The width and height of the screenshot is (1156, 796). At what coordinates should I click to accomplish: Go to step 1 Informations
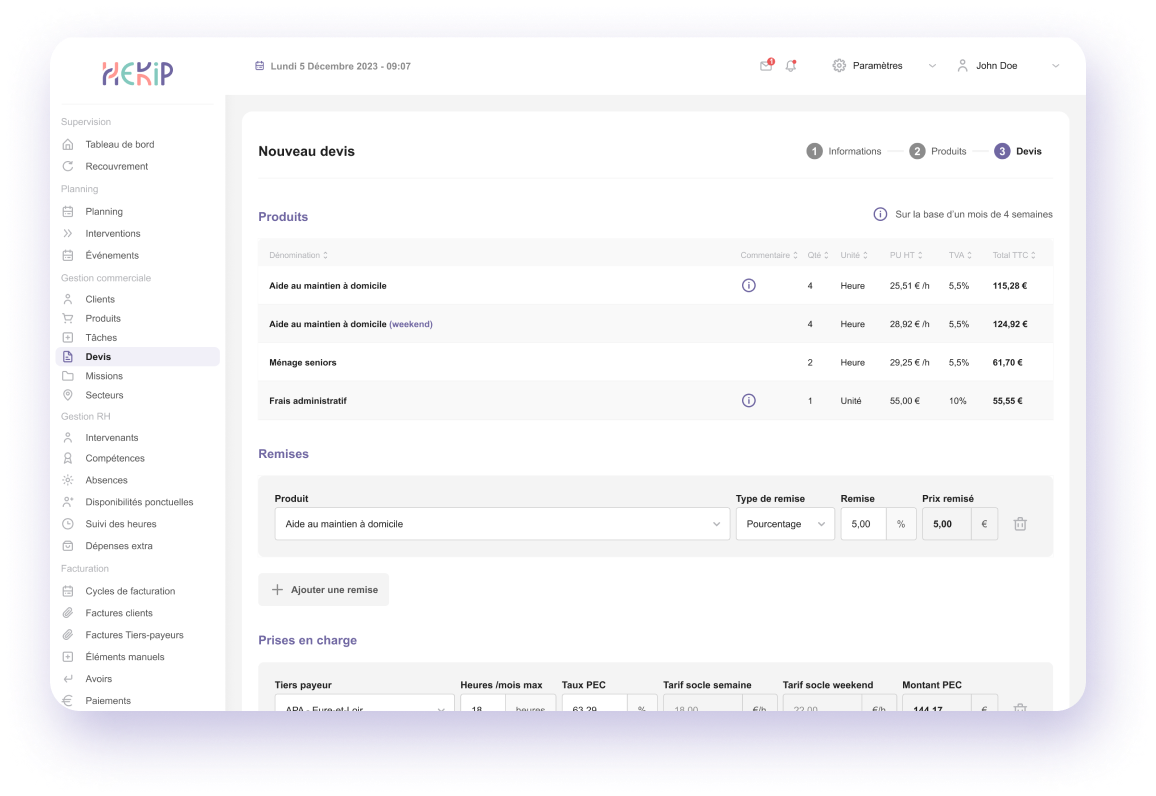point(844,152)
